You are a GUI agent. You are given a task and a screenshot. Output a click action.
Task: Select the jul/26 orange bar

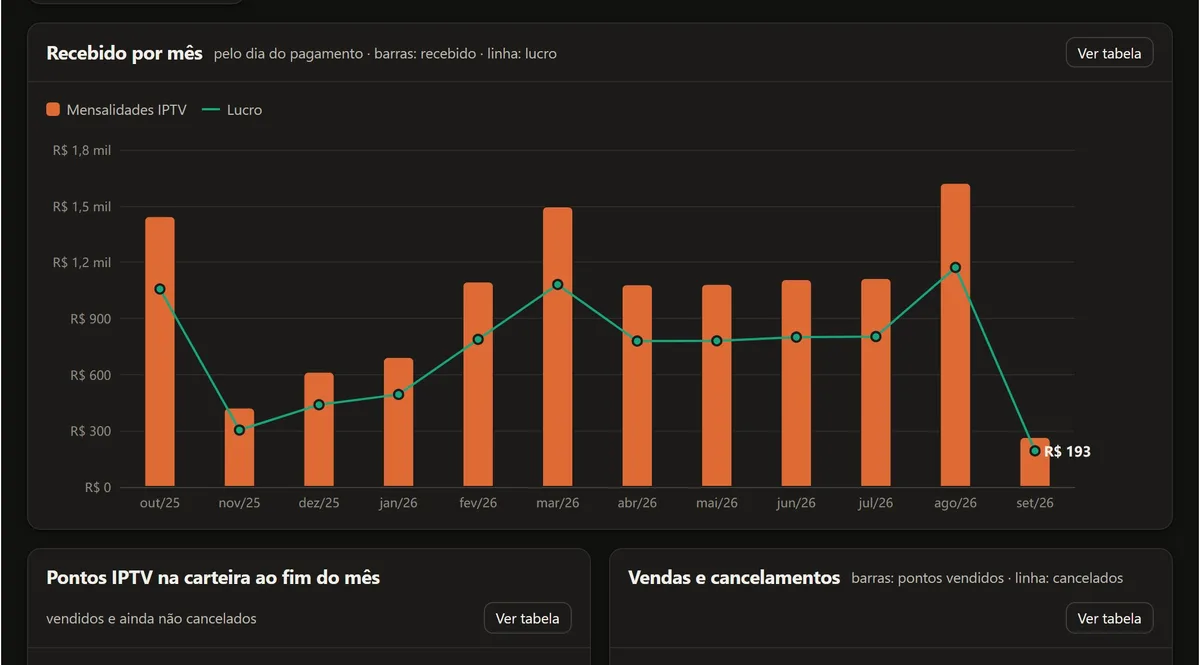point(876,383)
